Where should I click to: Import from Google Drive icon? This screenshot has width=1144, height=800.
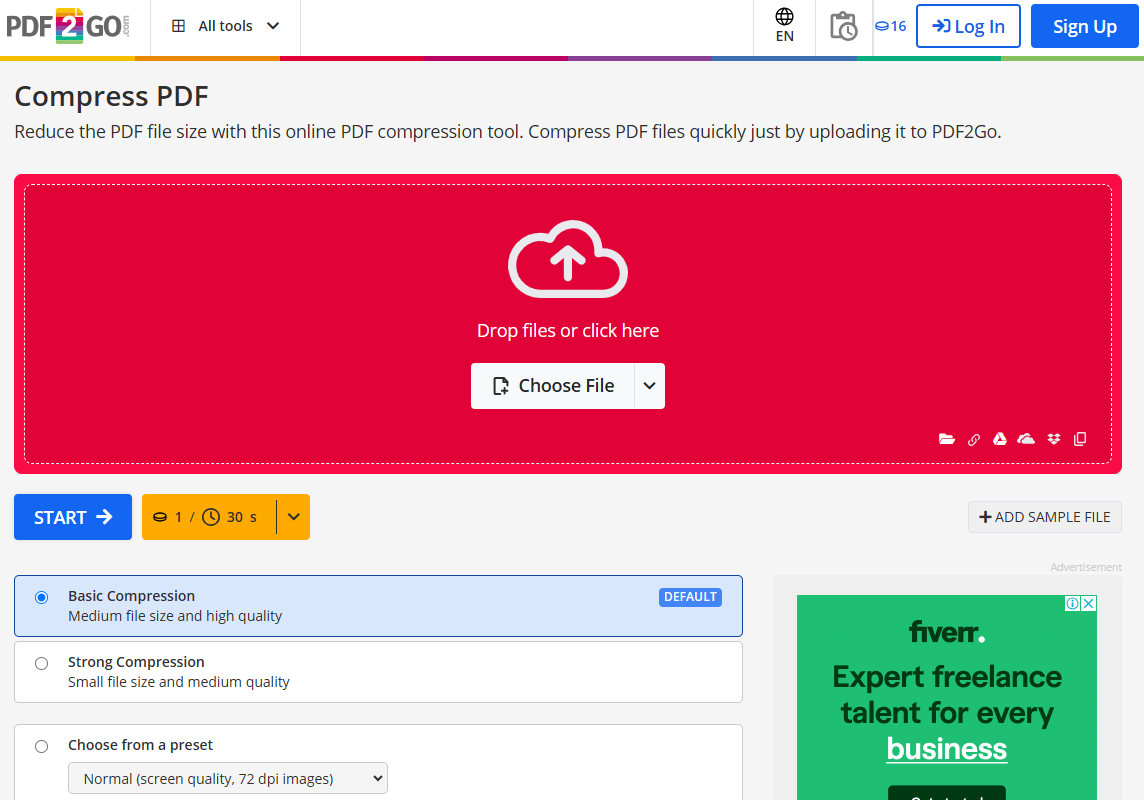[x=999, y=439]
